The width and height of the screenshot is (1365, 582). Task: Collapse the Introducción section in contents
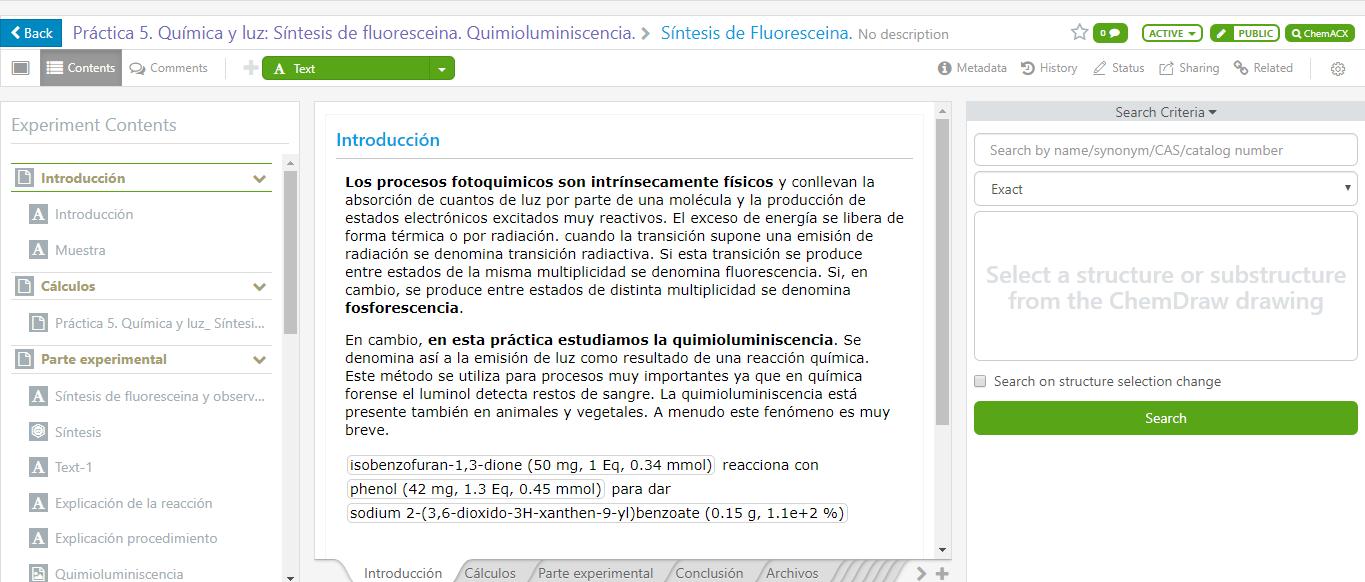[260, 179]
